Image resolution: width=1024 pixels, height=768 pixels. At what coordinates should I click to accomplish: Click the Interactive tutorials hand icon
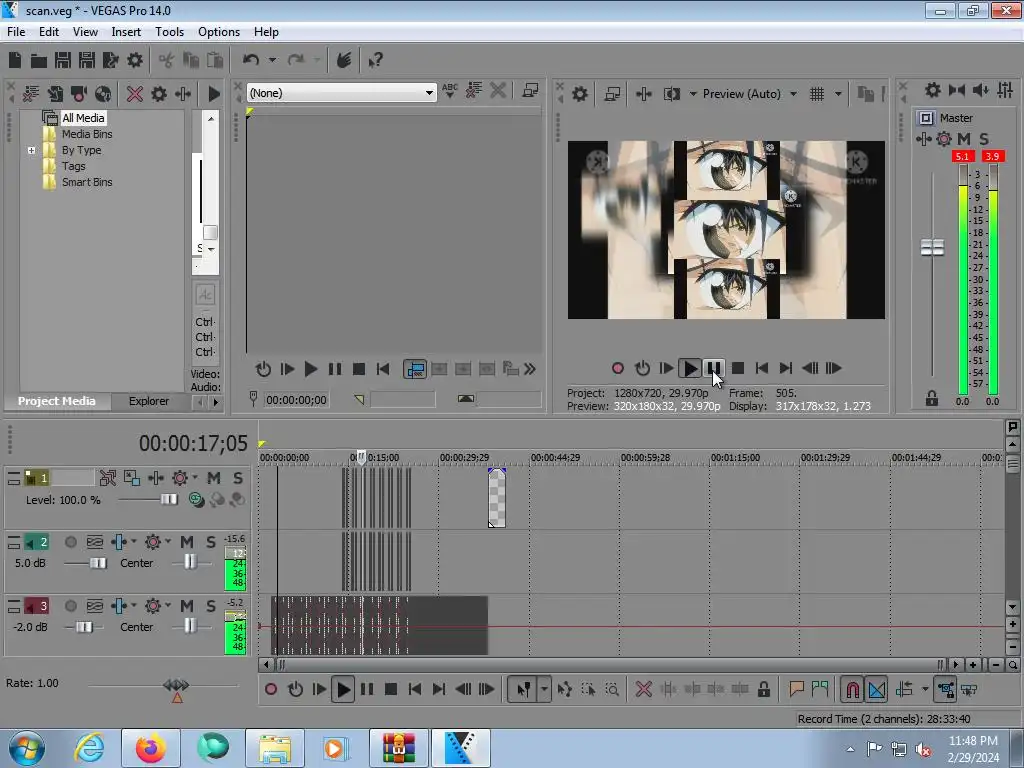point(344,60)
